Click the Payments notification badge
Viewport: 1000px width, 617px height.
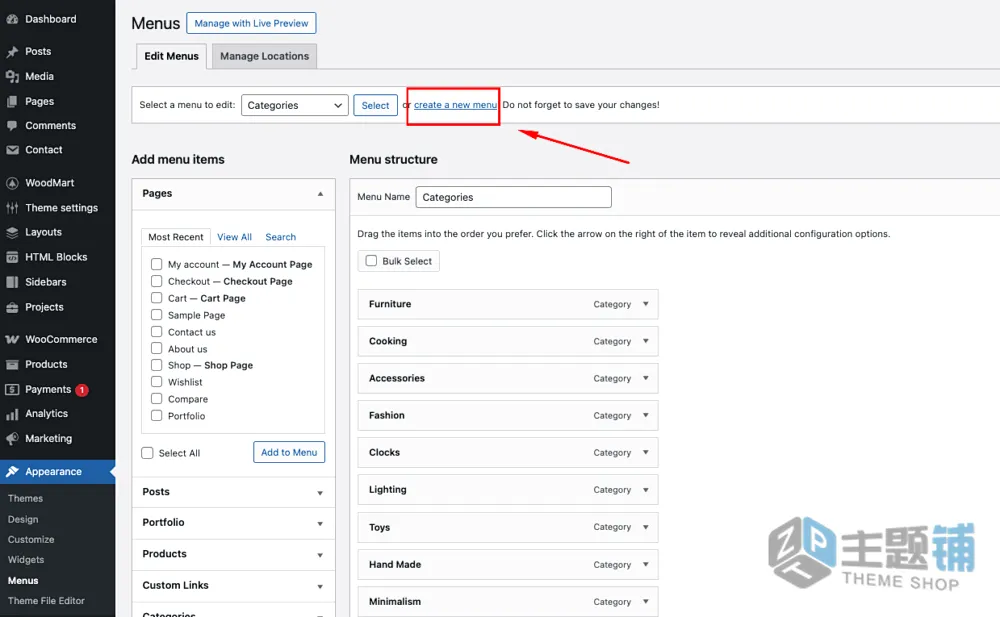[82, 390]
